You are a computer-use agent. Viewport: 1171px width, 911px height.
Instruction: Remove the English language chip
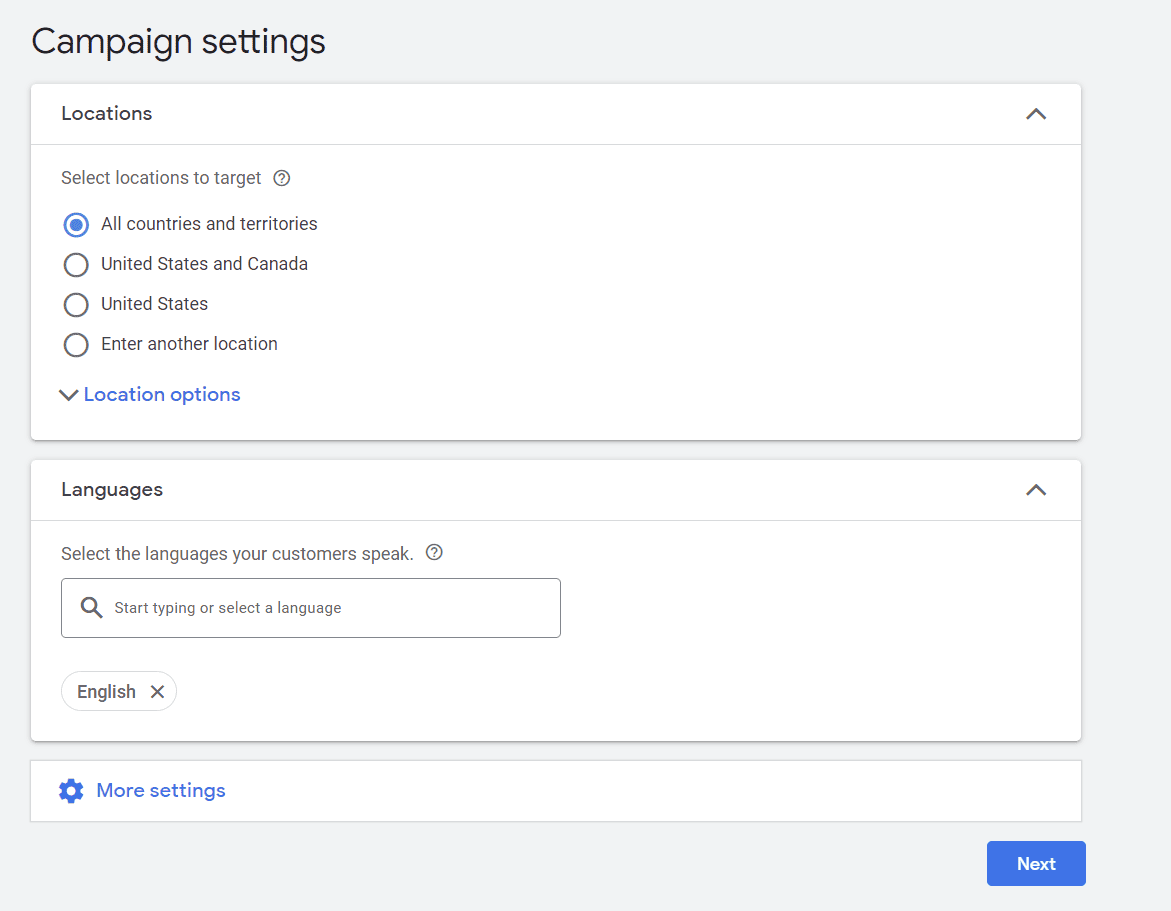pyautogui.click(x=157, y=691)
